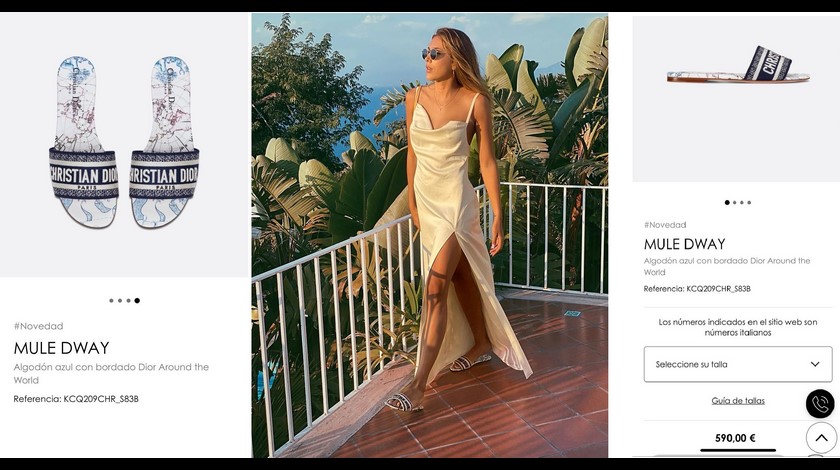Click the MULE DWAY title on the right
This screenshot has height=470, width=840.
[x=684, y=244]
